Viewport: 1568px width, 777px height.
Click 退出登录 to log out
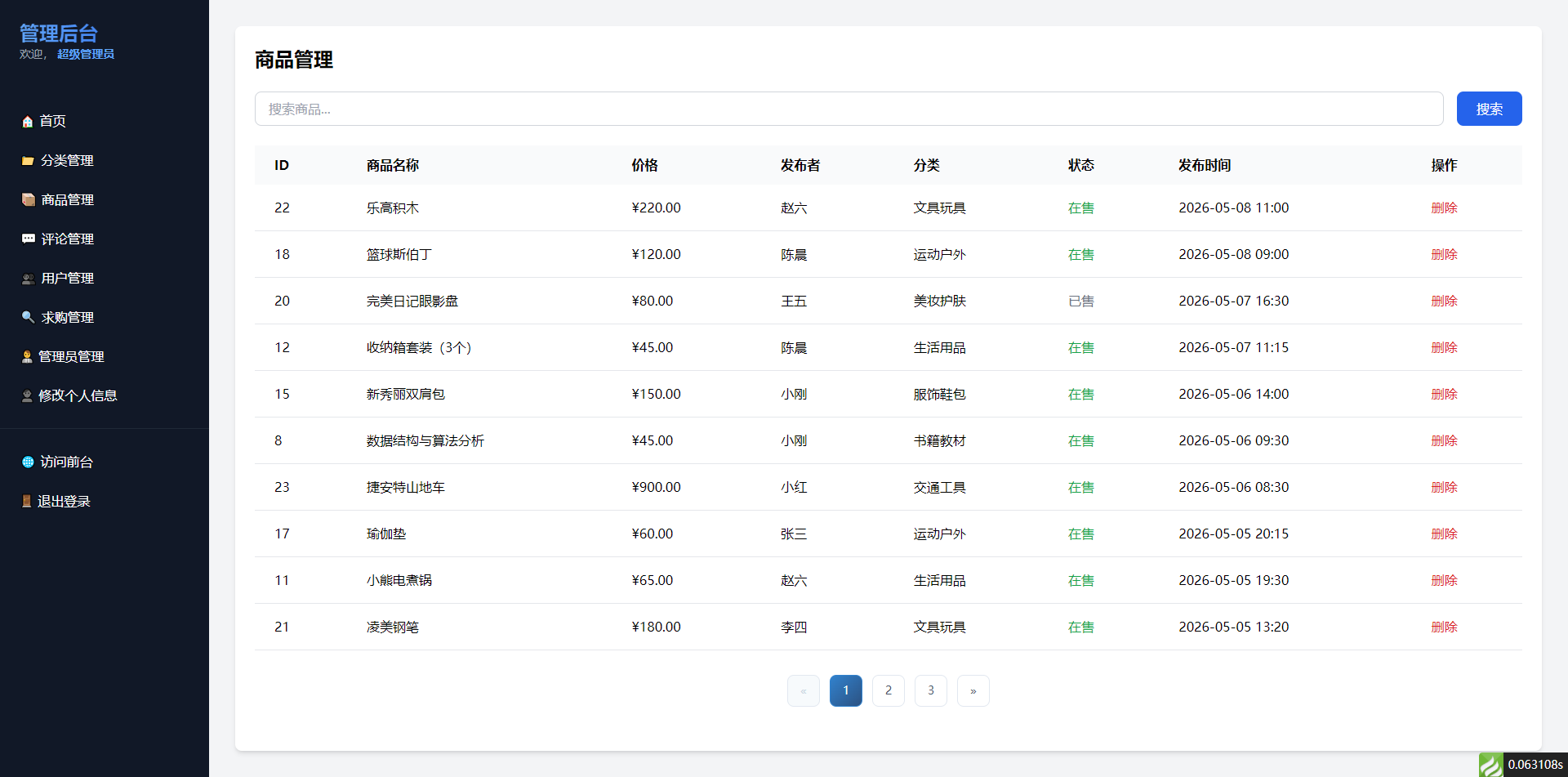pos(64,501)
